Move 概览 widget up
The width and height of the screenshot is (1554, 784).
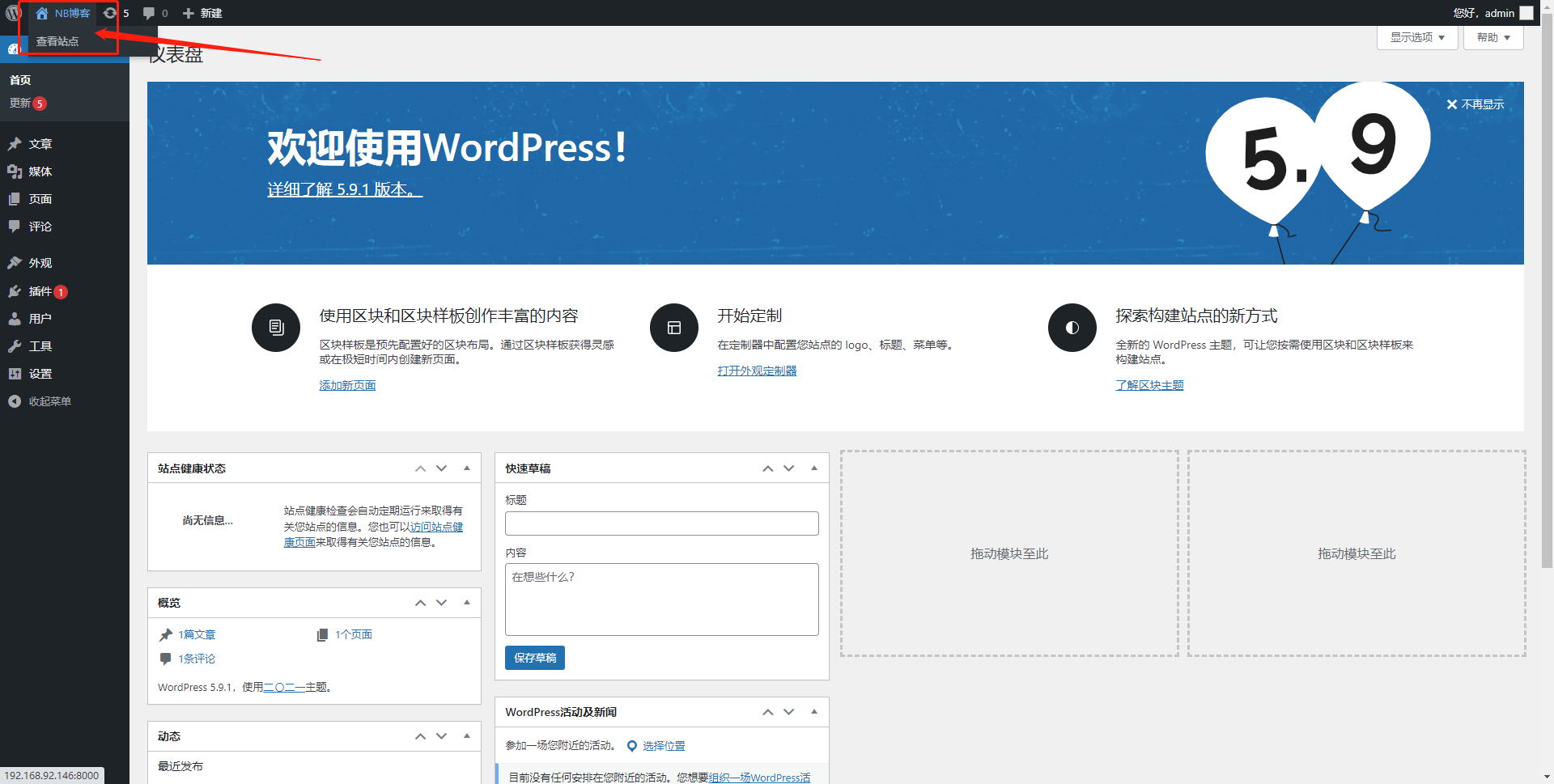[420, 603]
